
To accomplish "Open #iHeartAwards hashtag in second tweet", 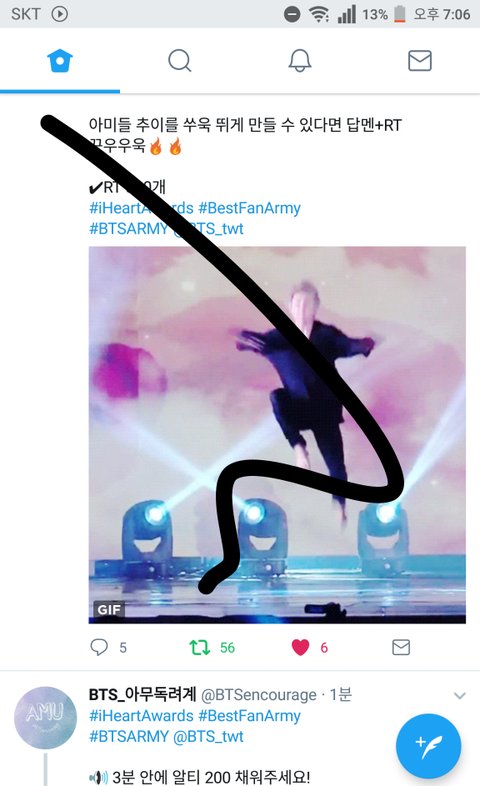I will click(x=141, y=715).
